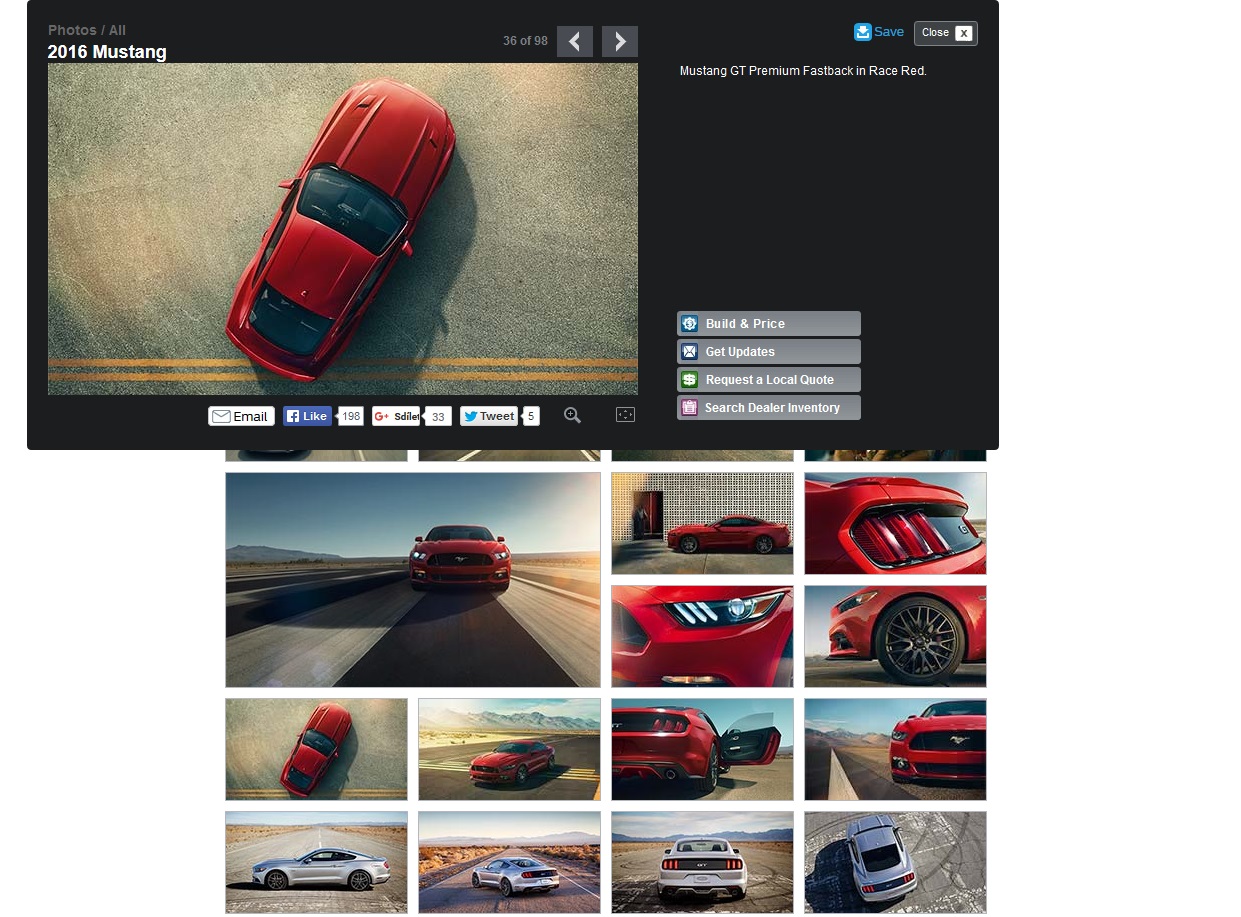Go to the previous photo arrow
The image size is (1241, 917).
tap(574, 41)
